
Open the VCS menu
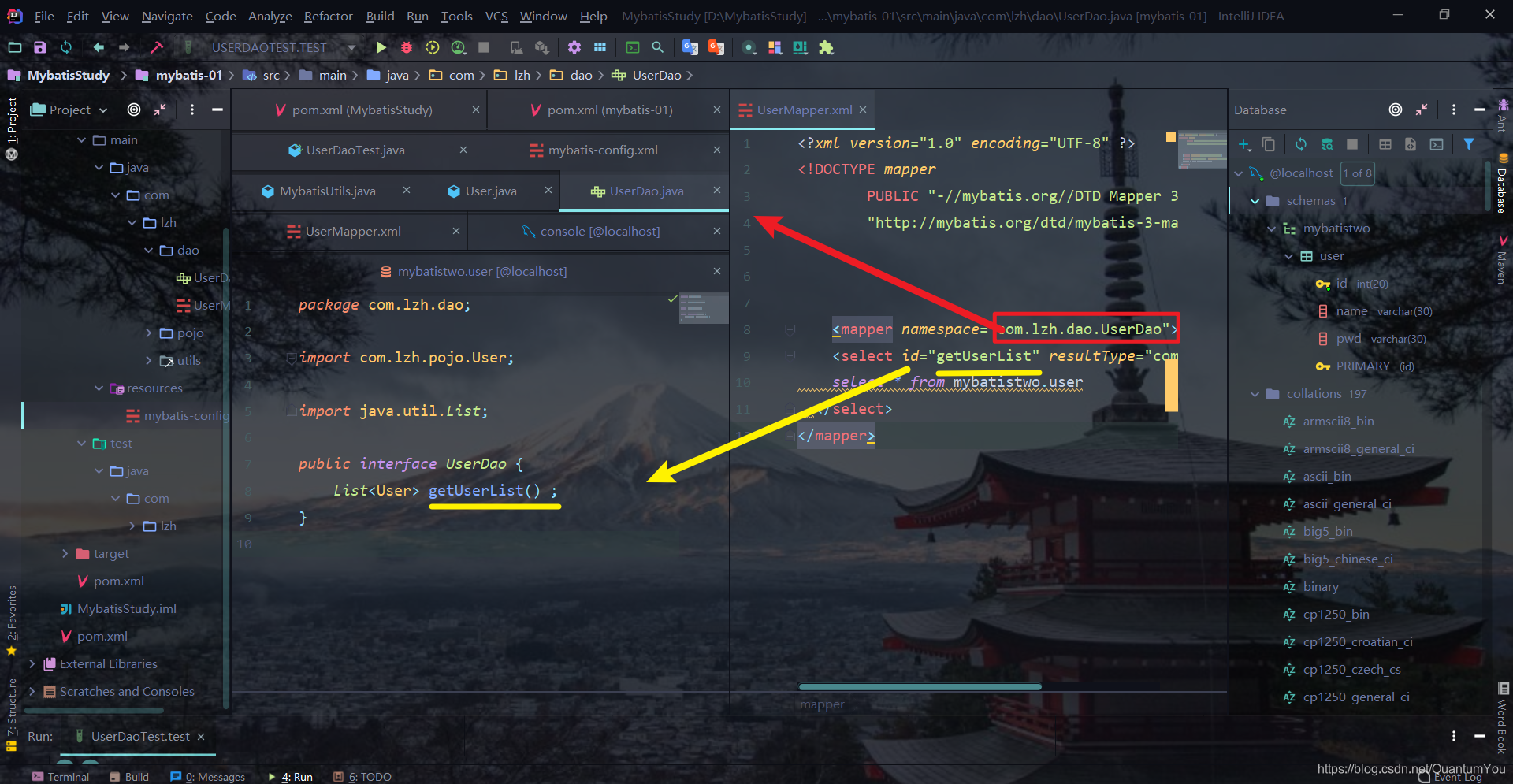point(496,16)
